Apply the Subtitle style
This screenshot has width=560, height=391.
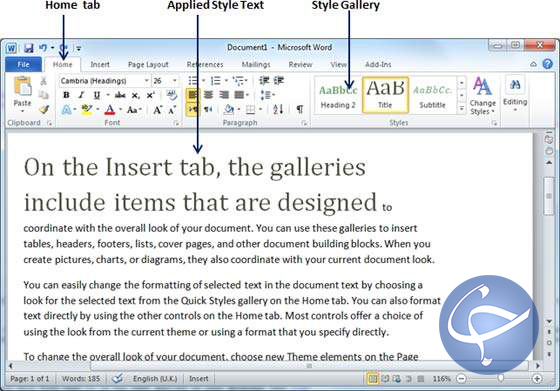pyautogui.click(x=432, y=96)
